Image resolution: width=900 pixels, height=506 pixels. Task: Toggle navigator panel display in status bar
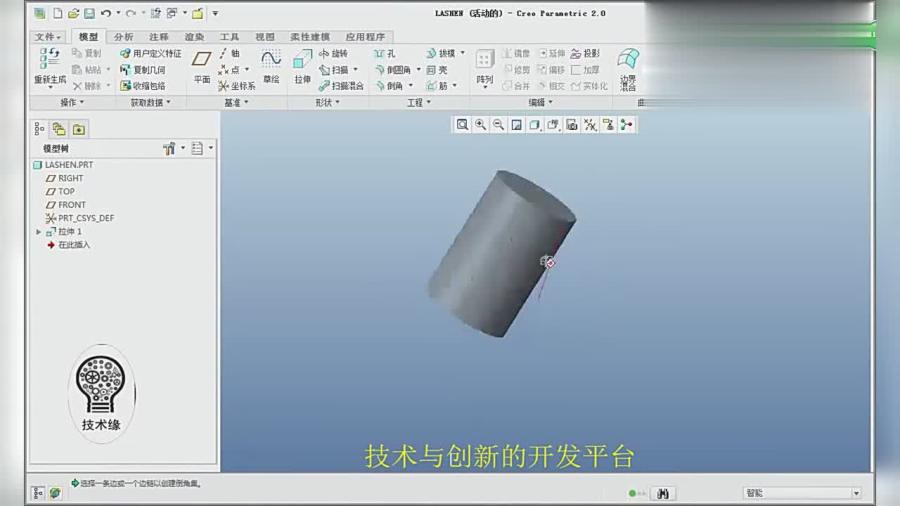(39, 493)
